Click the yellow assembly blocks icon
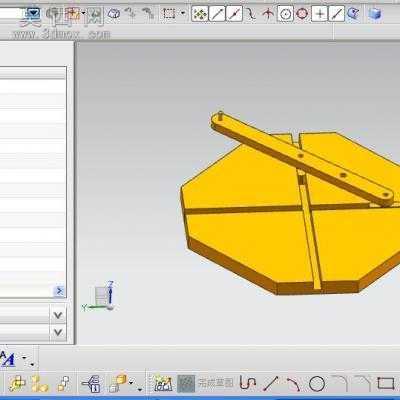 coord(17,384)
